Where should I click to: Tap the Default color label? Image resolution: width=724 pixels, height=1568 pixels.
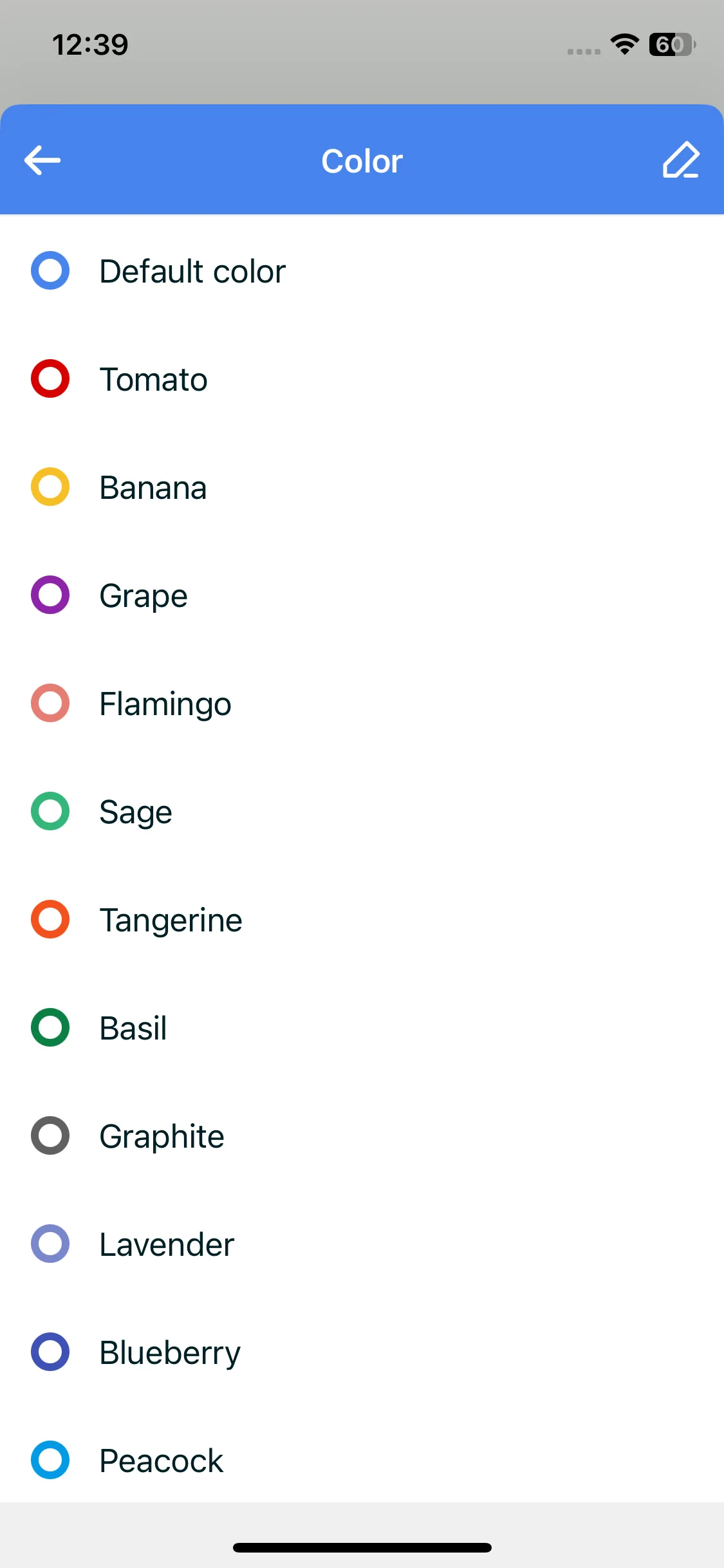tap(192, 271)
